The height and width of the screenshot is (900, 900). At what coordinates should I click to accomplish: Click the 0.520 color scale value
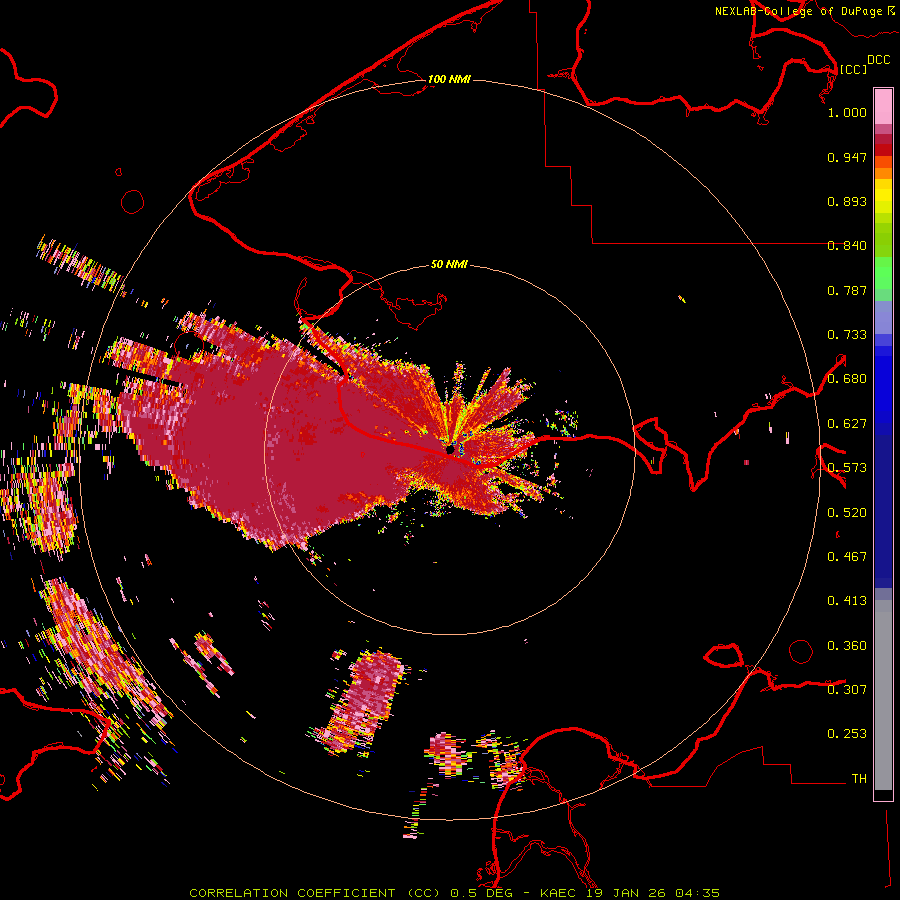(847, 513)
